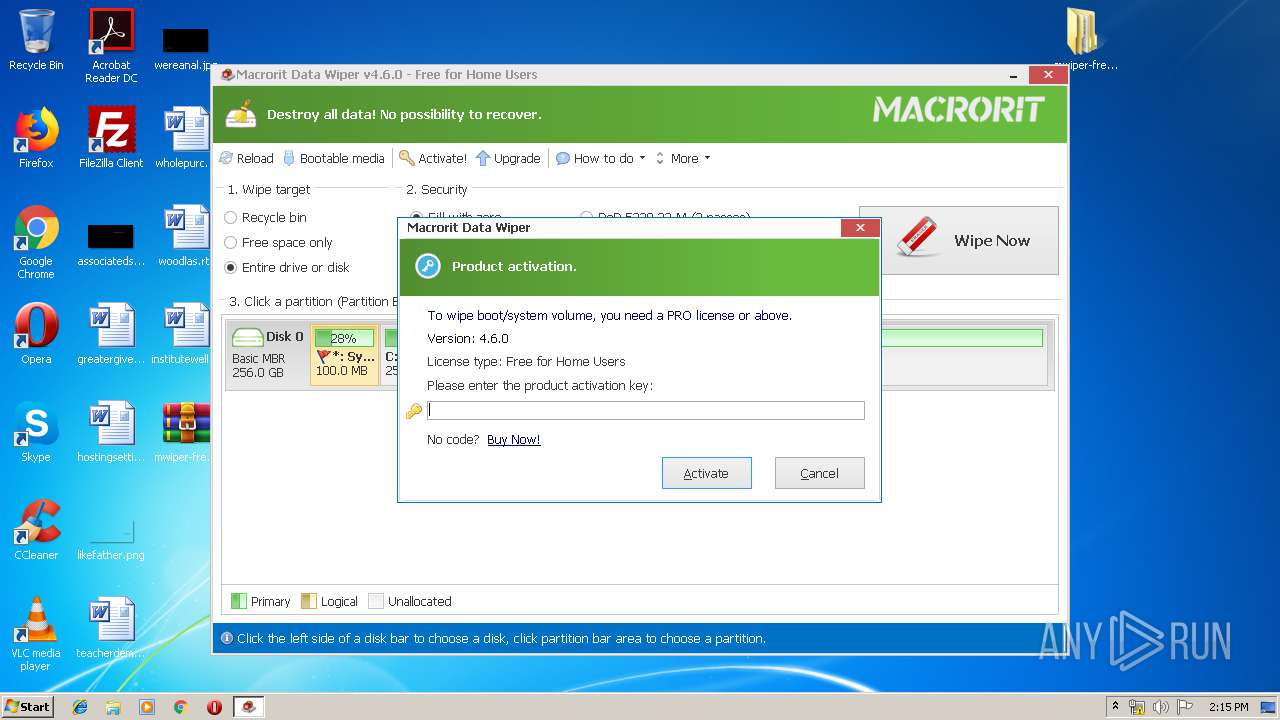Viewport: 1280px width, 720px height.
Task: Click the Activate button in dialog
Action: (706, 473)
